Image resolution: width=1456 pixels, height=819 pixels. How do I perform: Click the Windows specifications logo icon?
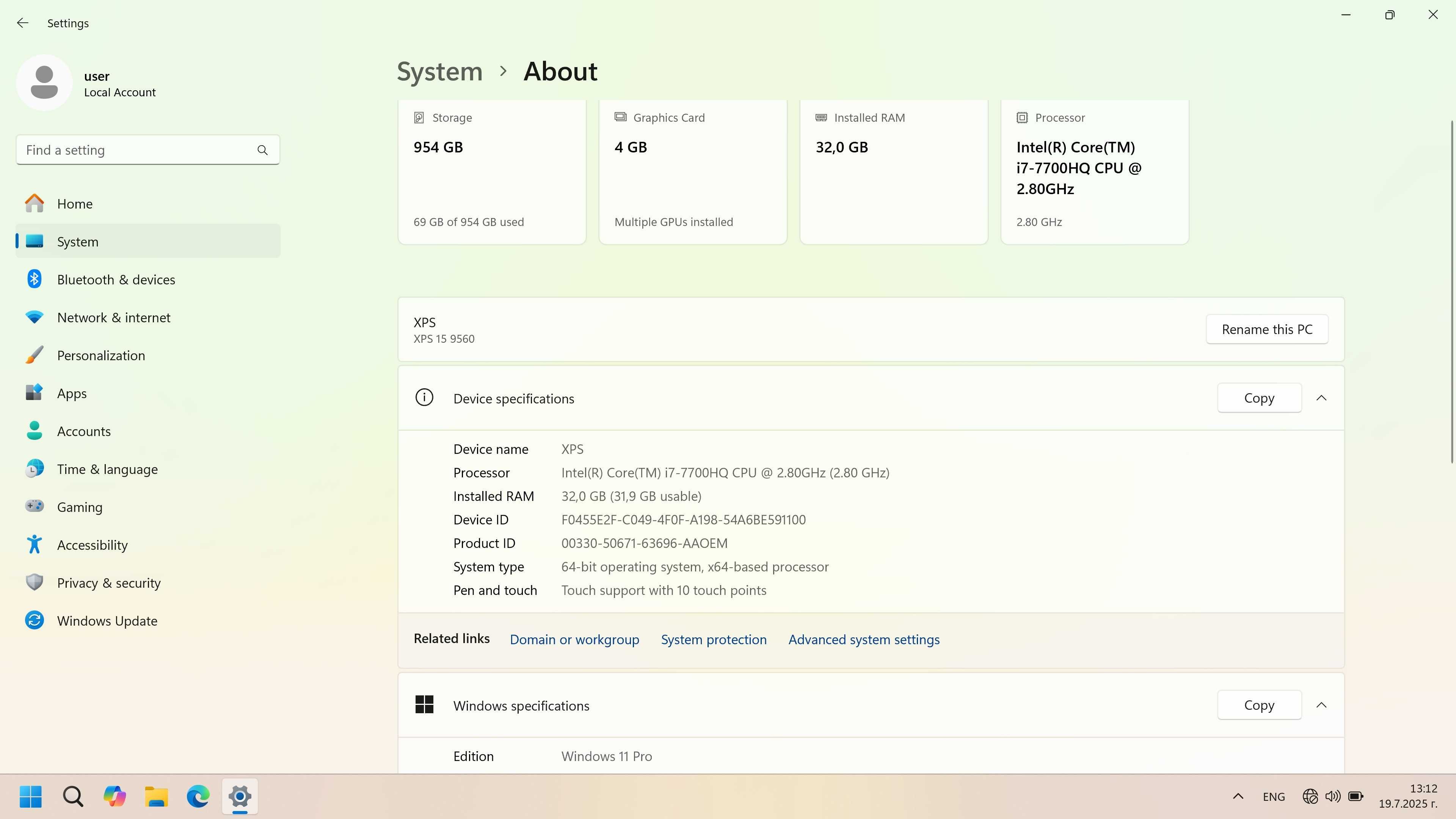click(424, 705)
